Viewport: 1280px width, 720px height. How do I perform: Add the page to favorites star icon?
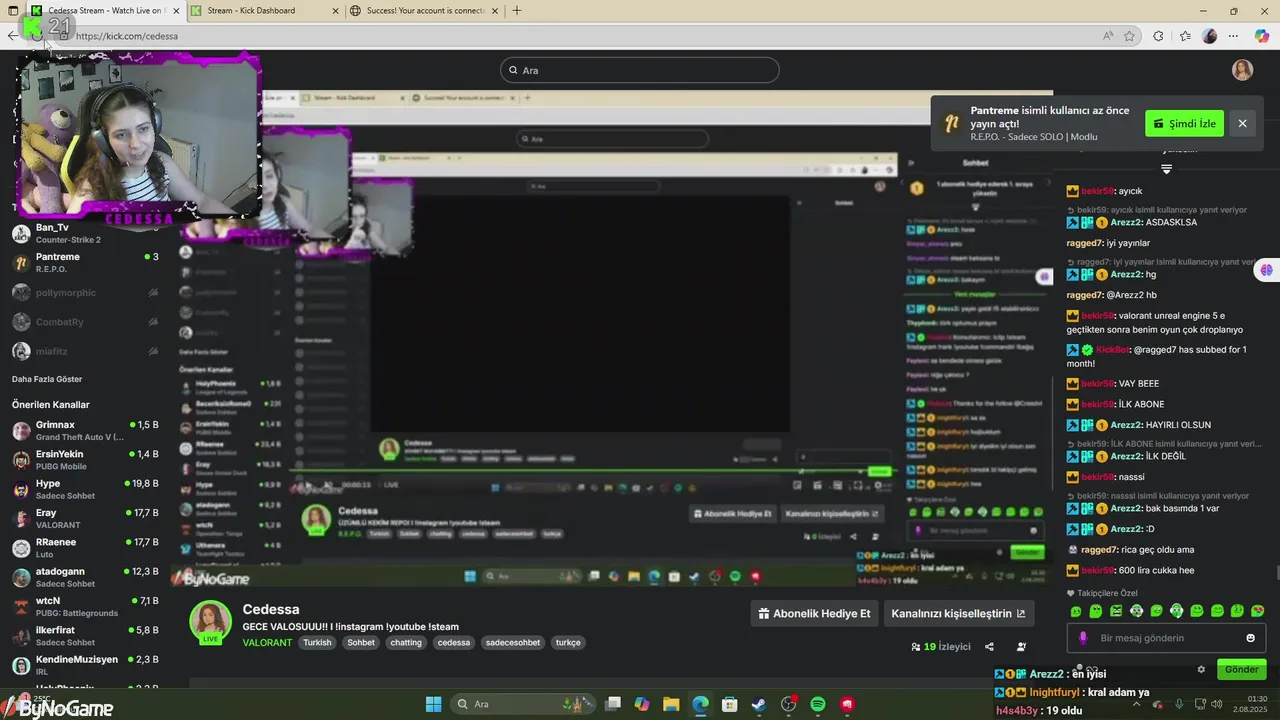point(1129,36)
